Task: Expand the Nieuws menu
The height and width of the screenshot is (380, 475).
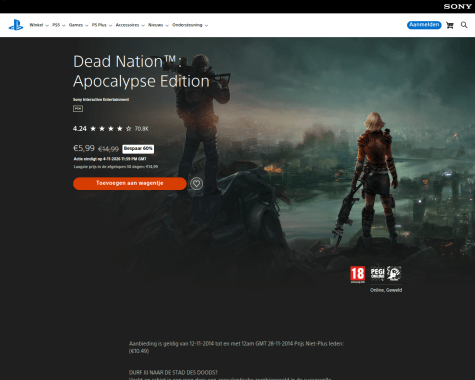Action: point(158,25)
